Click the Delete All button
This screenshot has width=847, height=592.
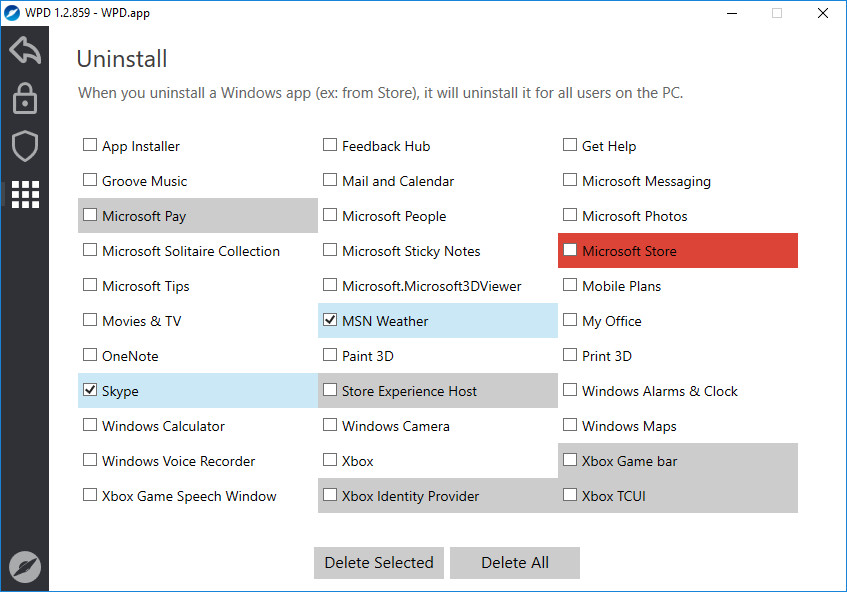pyautogui.click(x=515, y=563)
